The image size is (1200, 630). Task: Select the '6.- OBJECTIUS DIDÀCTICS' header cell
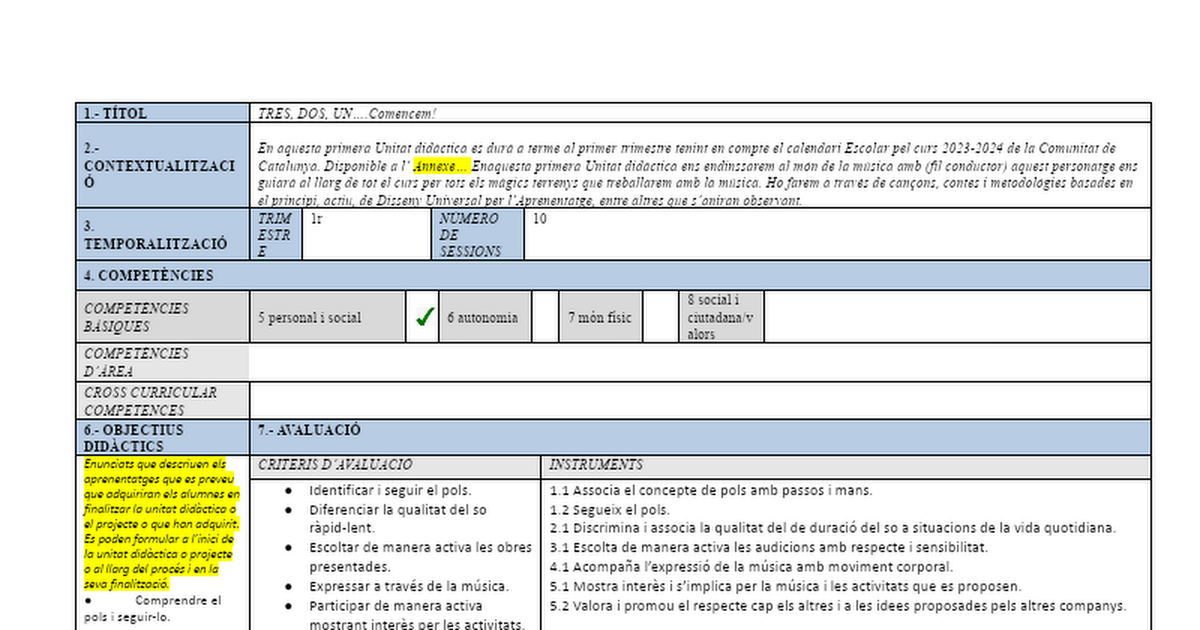click(x=163, y=438)
